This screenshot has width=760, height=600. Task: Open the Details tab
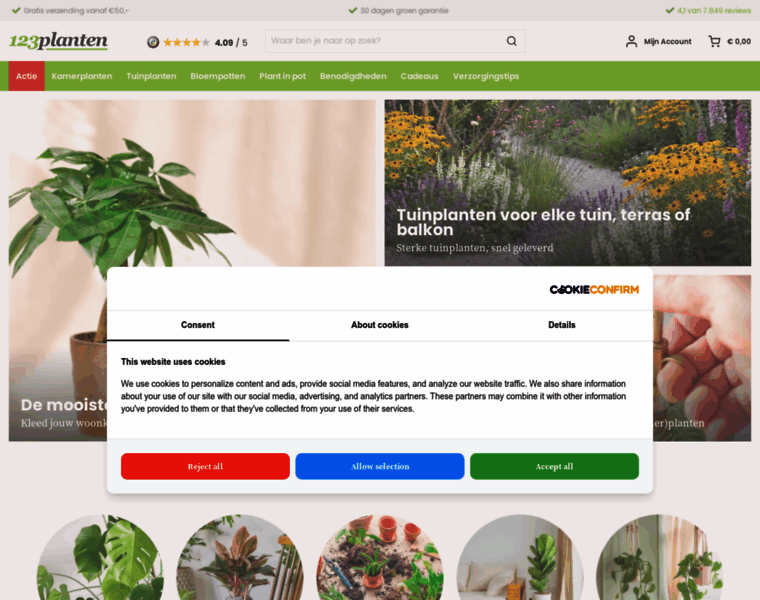(x=562, y=325)
